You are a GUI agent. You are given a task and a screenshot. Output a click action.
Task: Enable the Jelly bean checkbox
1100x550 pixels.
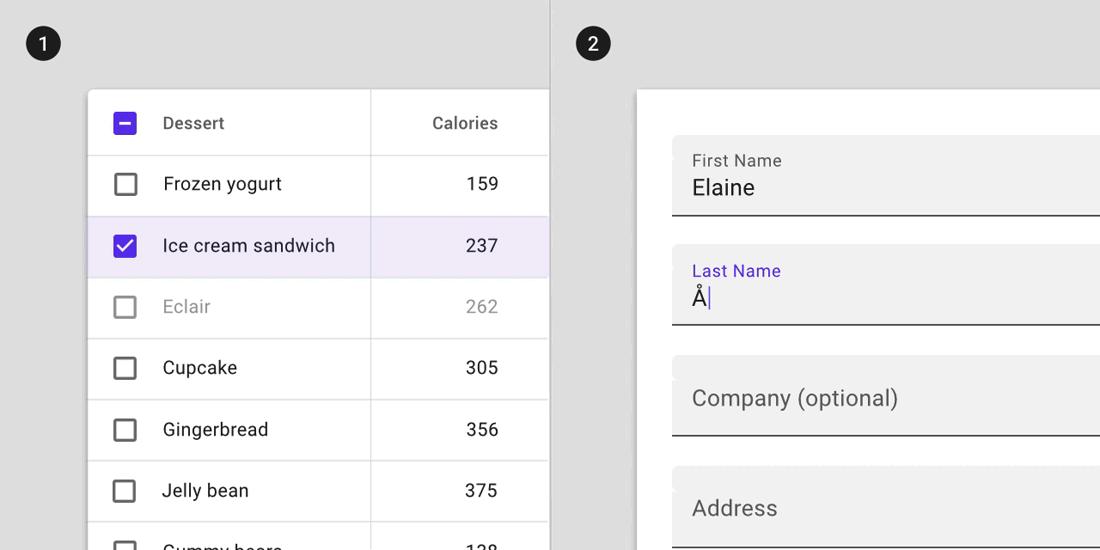click(x=125, y=491)
